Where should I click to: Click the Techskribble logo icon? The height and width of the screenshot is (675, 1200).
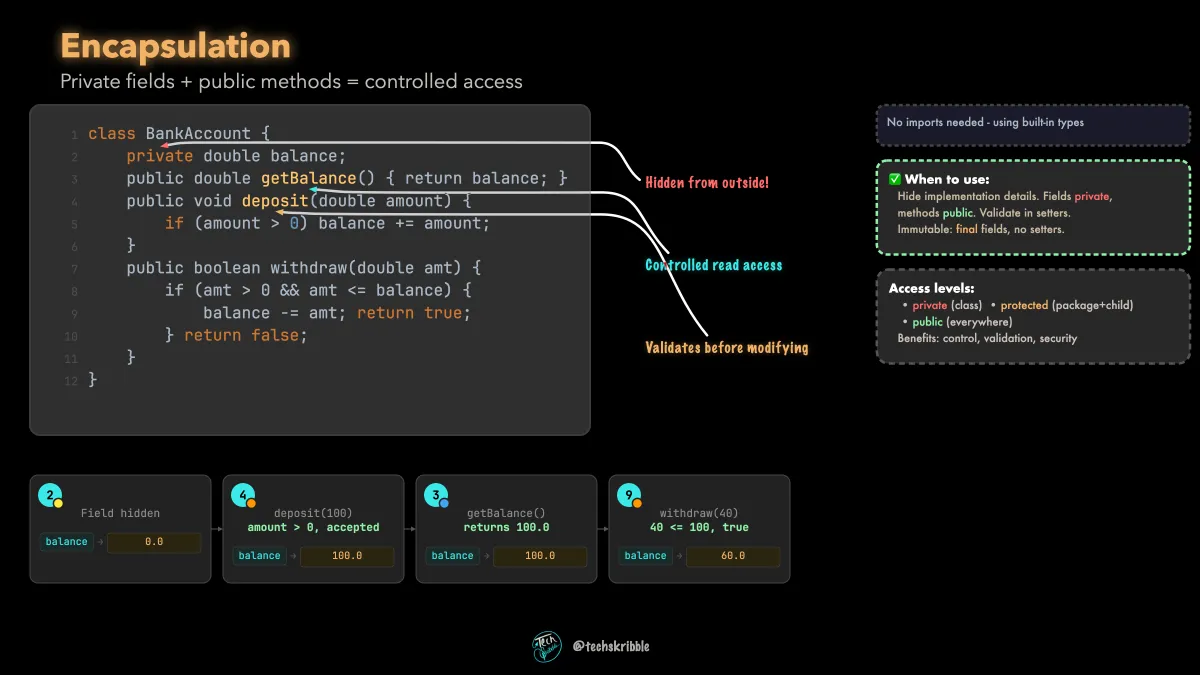(x=547, y=646)
